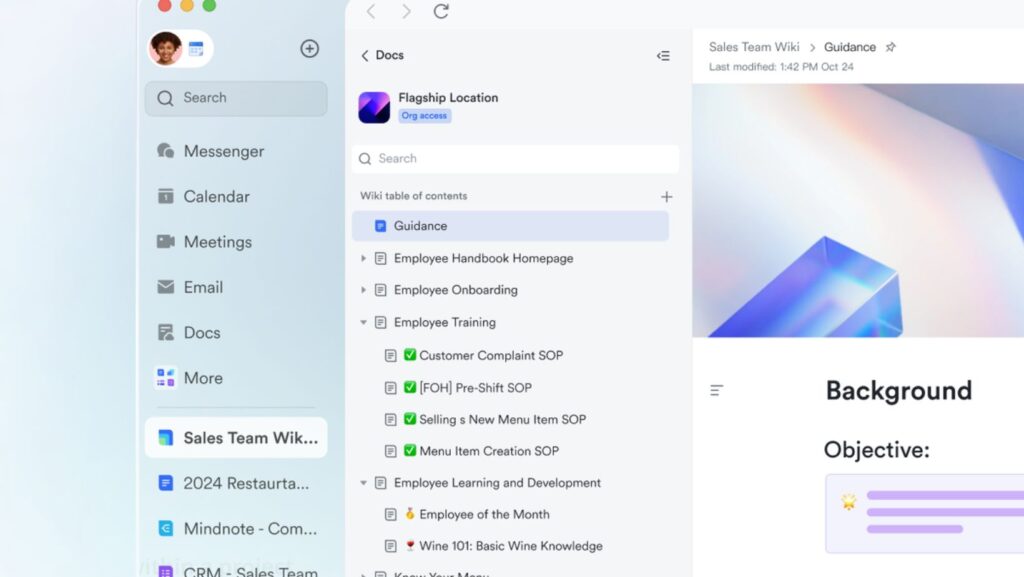Navigate back with the left arrow
The image size is (1024, 577).
tap(371, 12)
